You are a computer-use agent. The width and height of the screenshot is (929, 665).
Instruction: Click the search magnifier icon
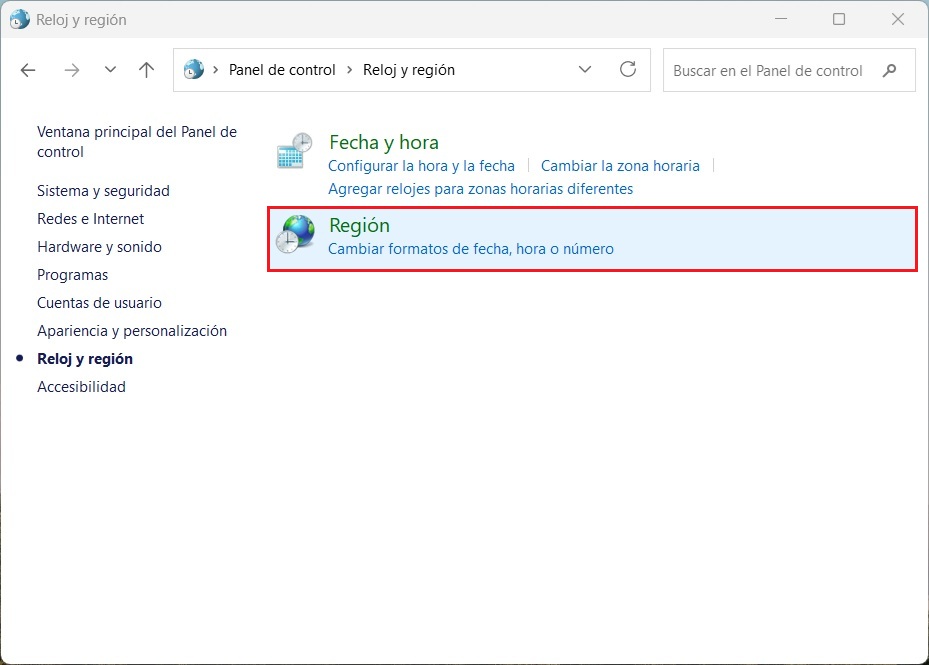coord(888,70)
